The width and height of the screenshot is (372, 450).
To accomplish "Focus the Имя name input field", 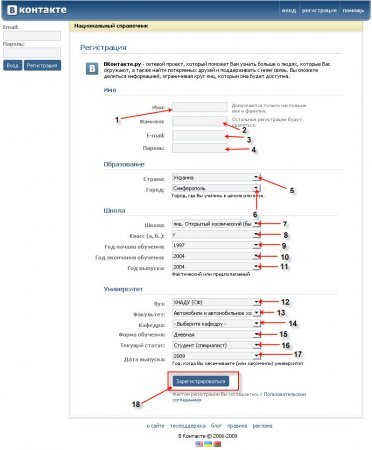I will [x=200, y=107].
